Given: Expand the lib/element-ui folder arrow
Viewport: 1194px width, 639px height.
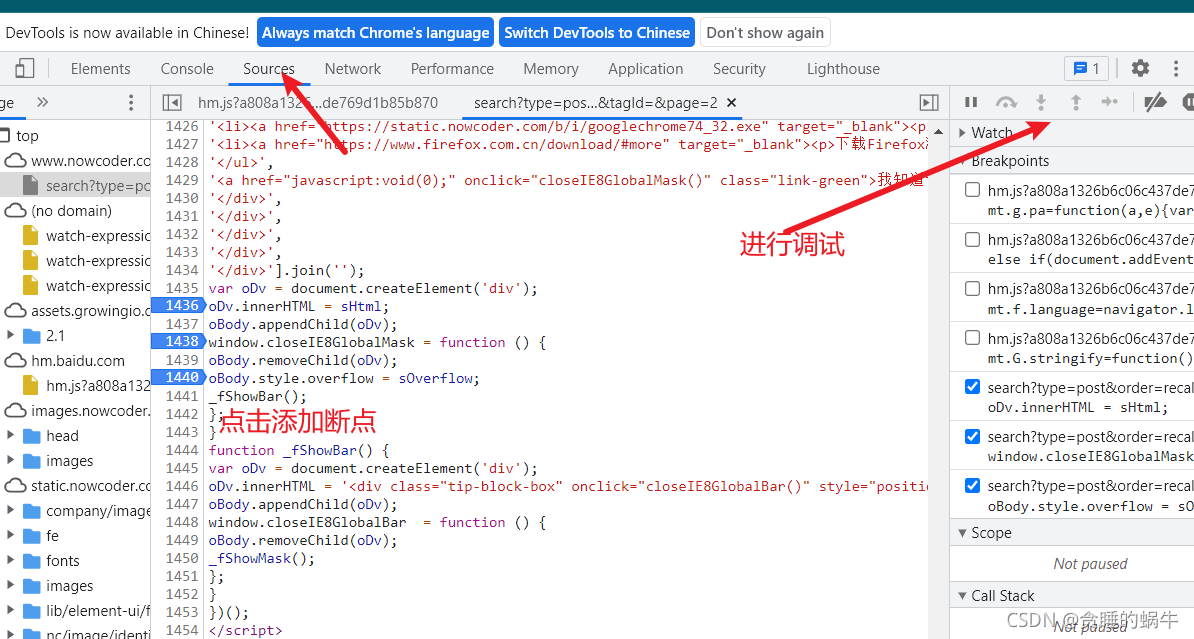Looking at the screenshot, I should (x=11, y=611).
